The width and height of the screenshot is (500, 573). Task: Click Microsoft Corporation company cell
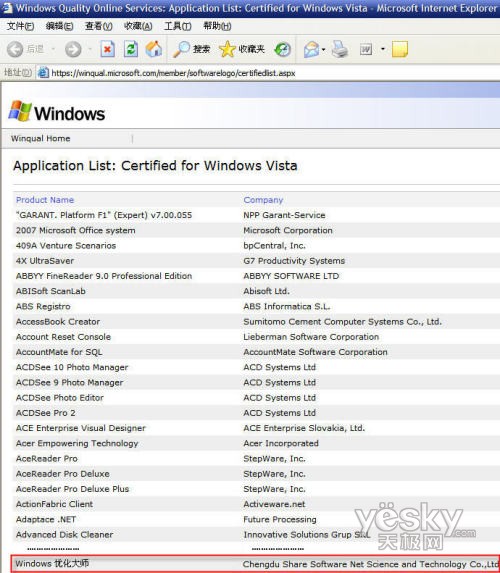coord(288,230)
